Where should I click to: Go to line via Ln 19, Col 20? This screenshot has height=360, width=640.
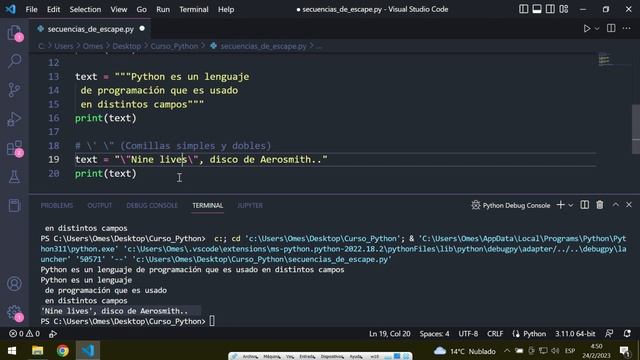click(390, 334)
